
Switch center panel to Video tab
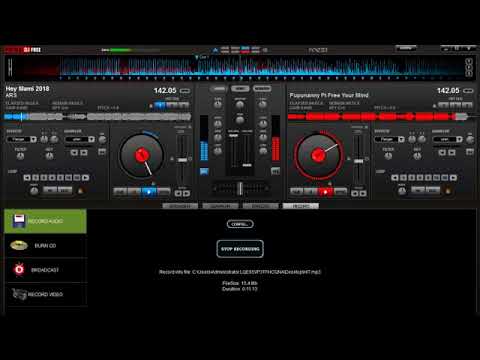(x=240, y=89)
